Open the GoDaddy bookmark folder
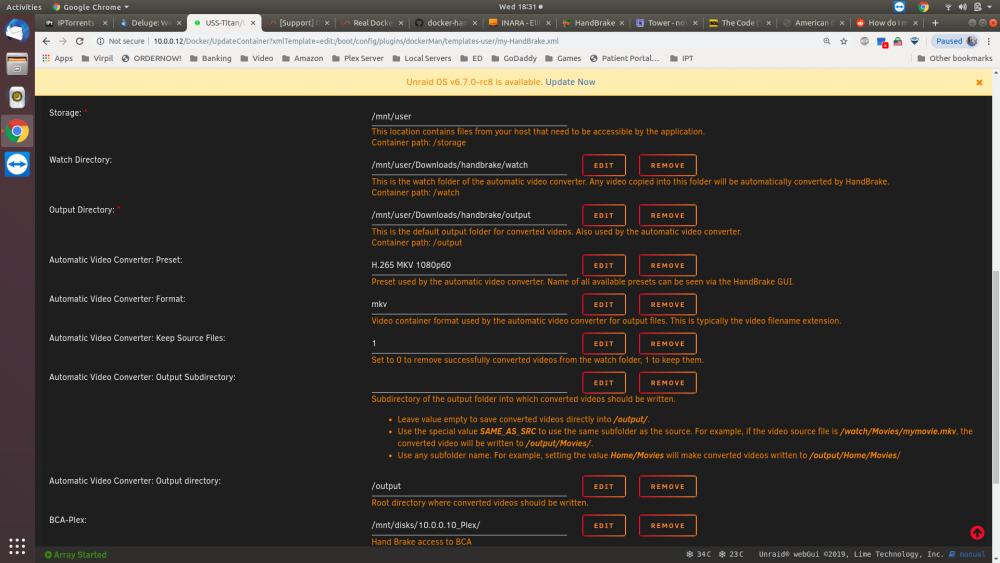The height and width of the screenshot is (563, 1000). click(514, 58)
